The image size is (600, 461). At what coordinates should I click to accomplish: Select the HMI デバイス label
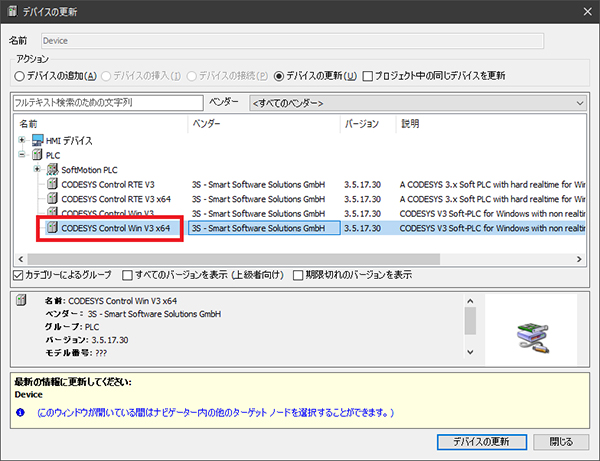[x=69, y=141]
